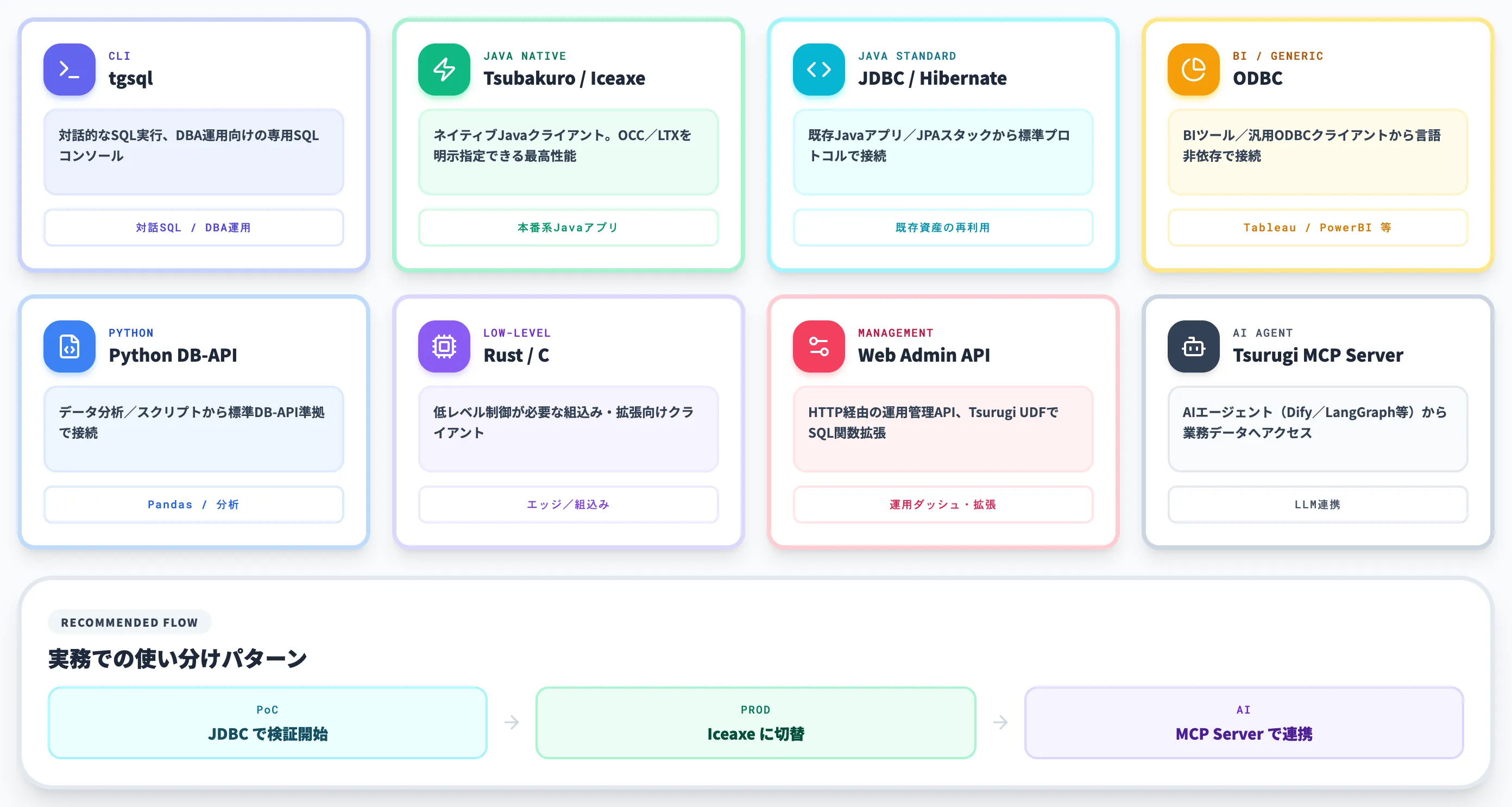Image resolution: width=1512 pixels, height=807 pixels.
Task: Click the Web Admin API title
Action: (x=924, y=355)
